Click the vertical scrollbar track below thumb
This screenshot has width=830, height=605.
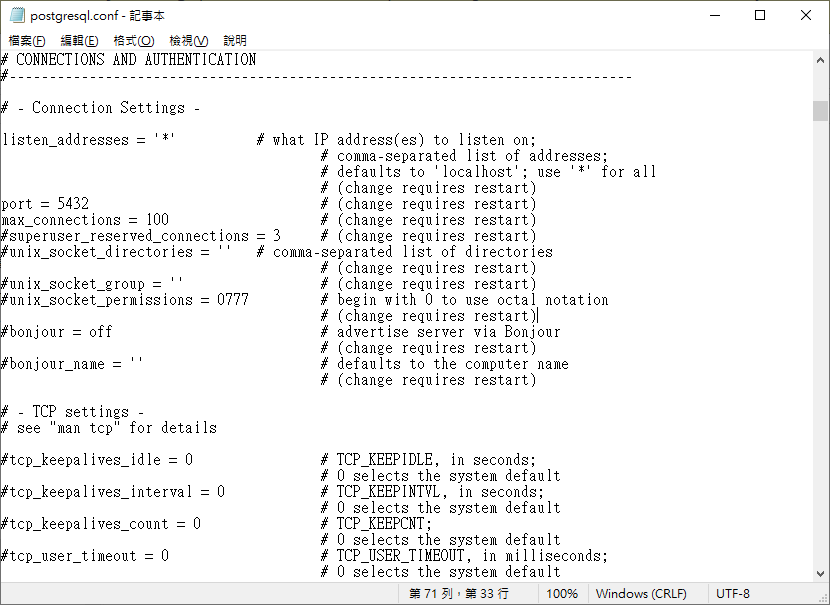pos(820,344)
